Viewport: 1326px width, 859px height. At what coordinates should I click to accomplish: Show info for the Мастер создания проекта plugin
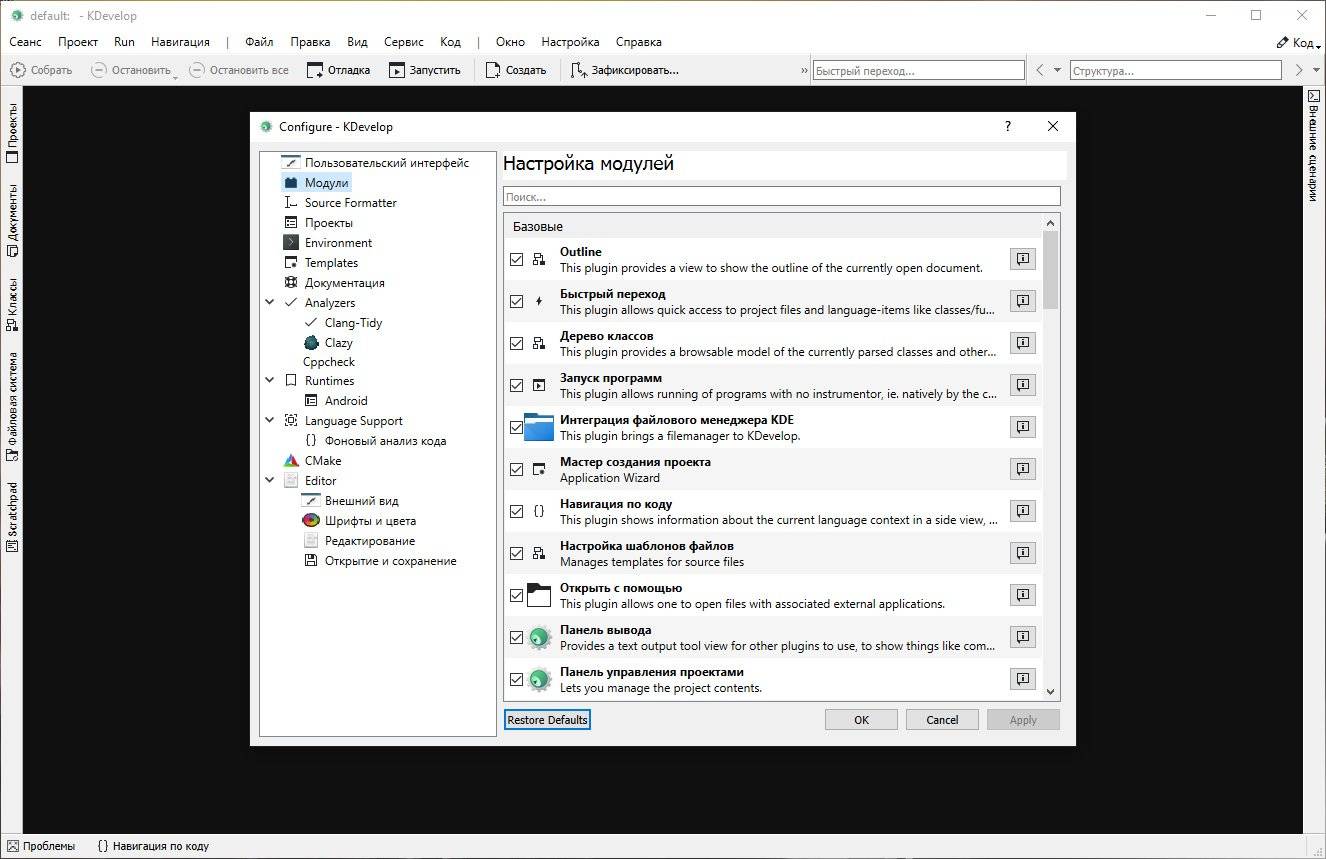[x=1023, y=469]
